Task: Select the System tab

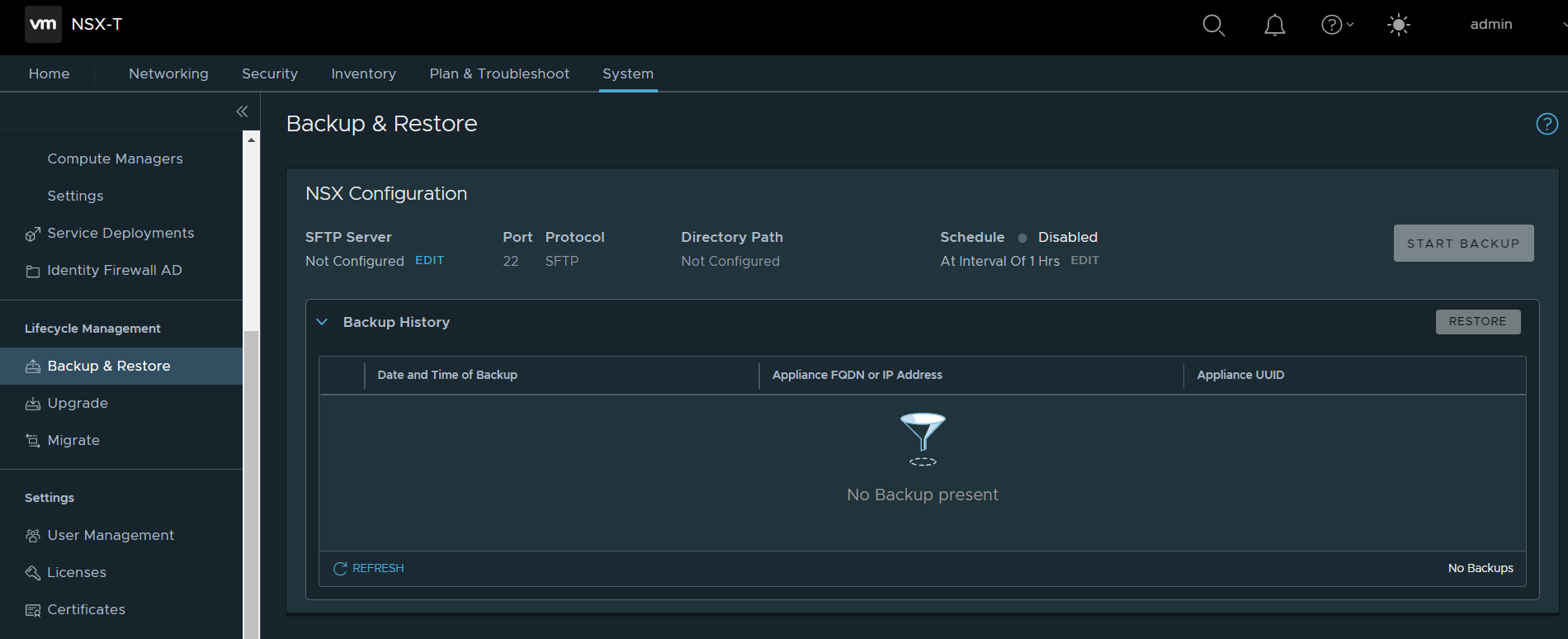Action: [628, 73]
